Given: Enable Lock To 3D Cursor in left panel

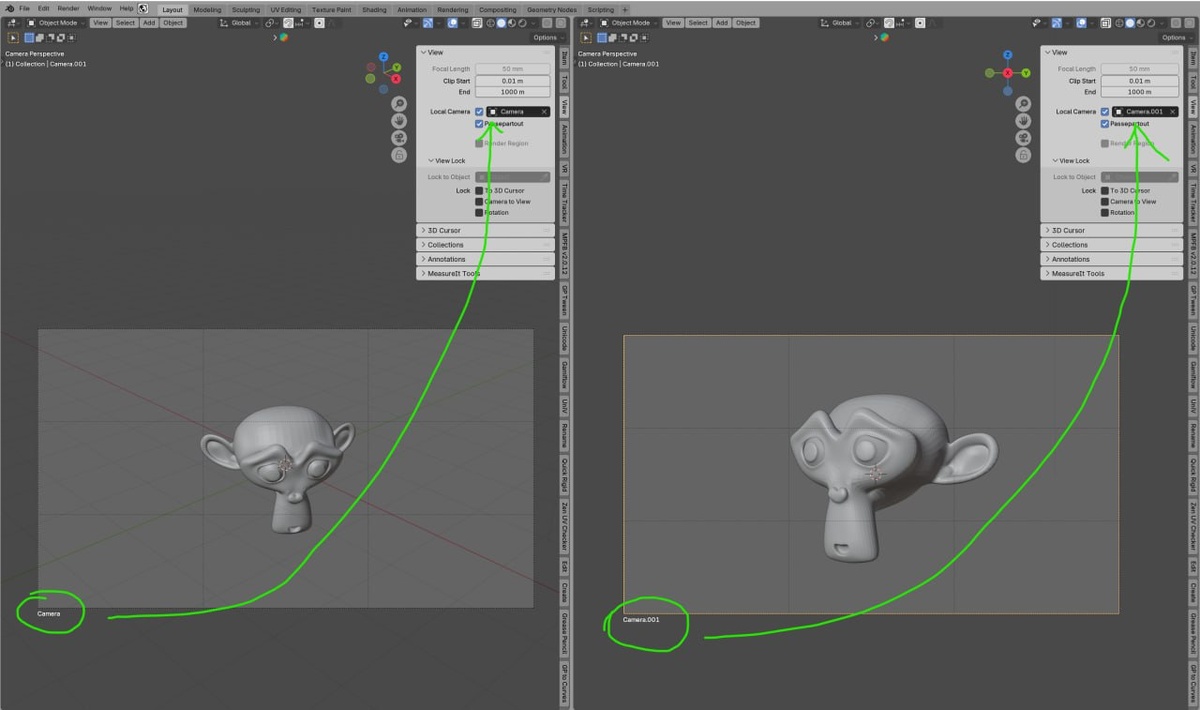Looking at the screenshot, I should pyautogui.click(x=479, y=190).
